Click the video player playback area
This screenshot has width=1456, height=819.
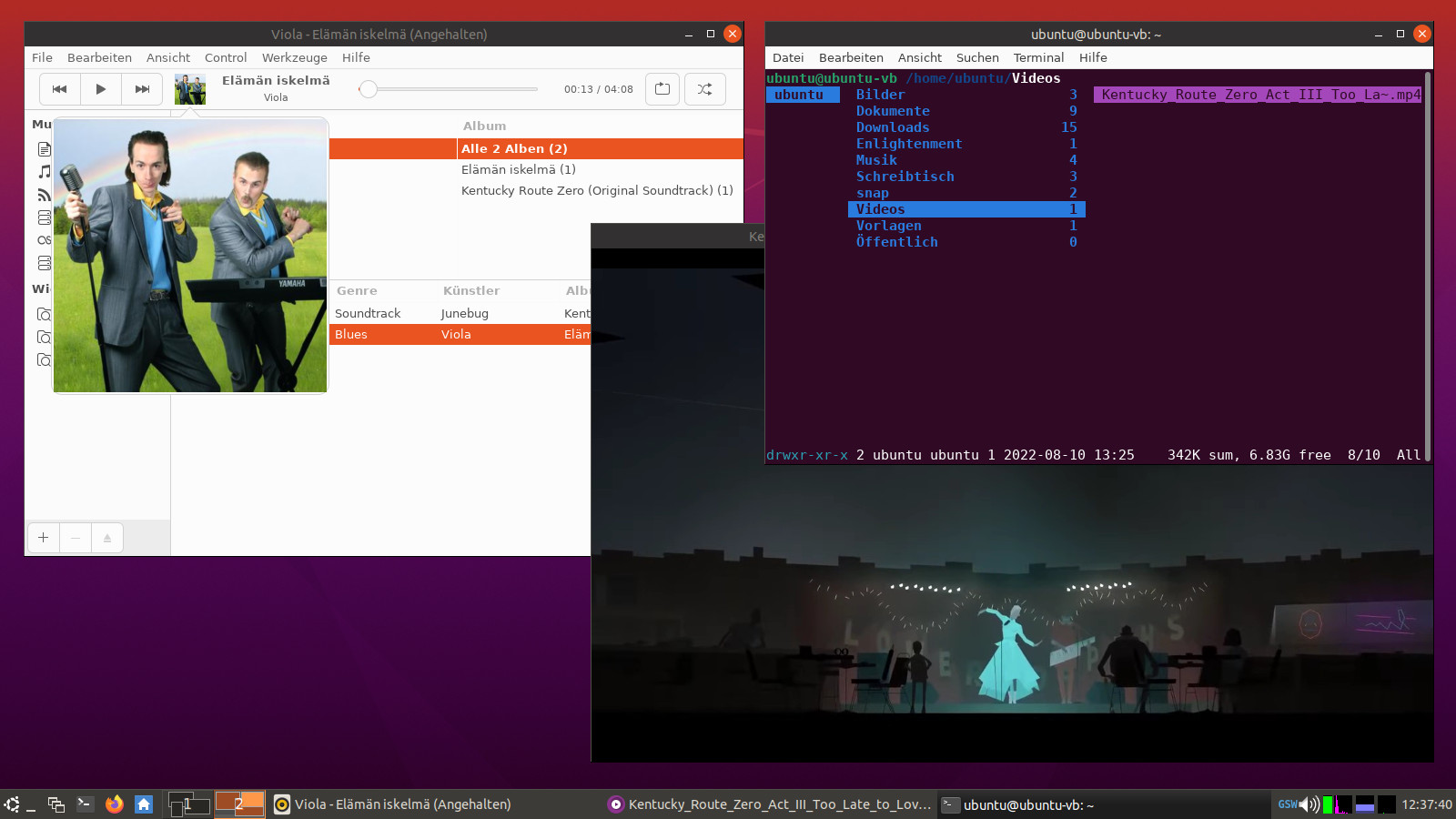coord(1012,505)
